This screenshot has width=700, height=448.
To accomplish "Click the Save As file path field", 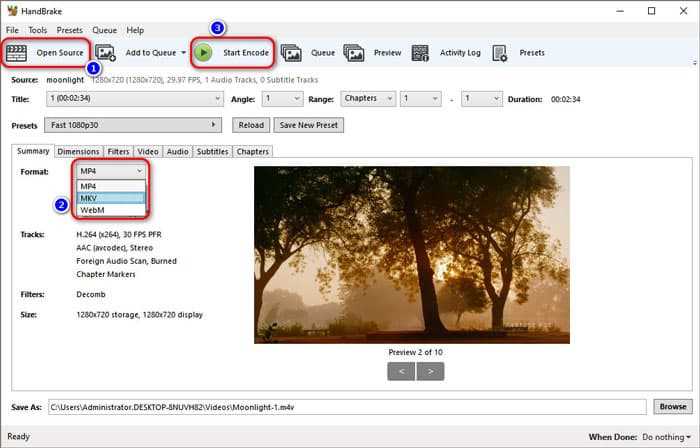I will 346,407.
